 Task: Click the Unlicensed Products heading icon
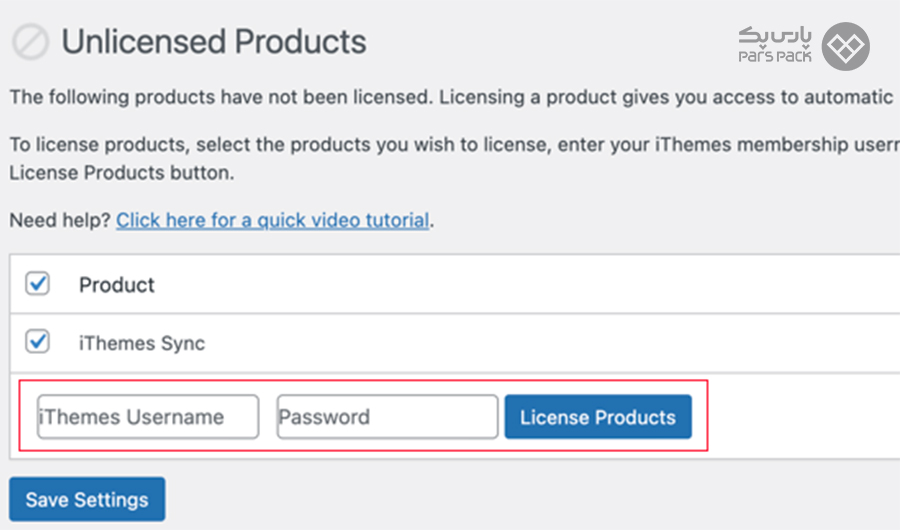coord(30,42)
